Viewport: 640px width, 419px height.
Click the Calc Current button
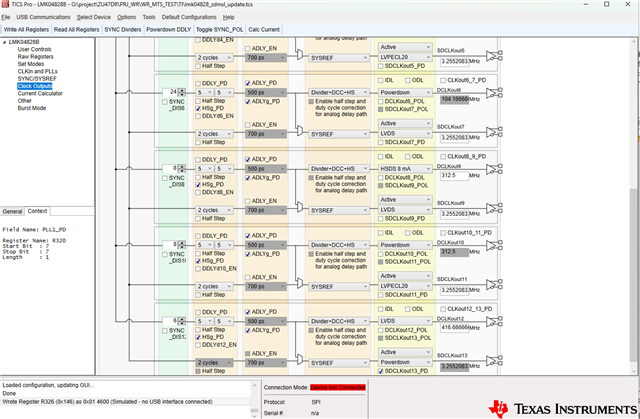[x=264, y=29]
